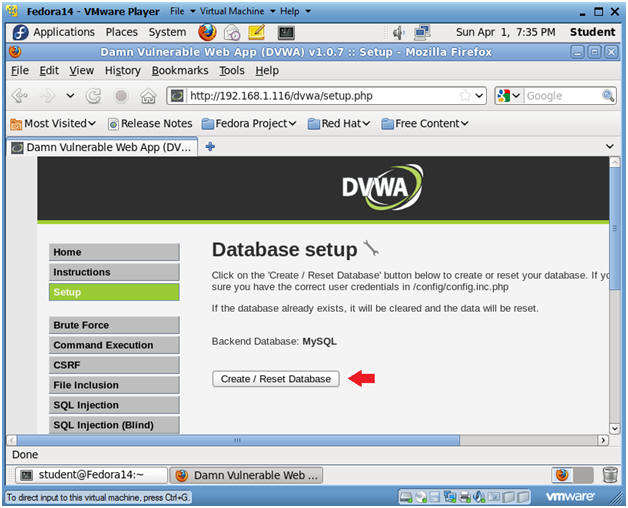Open a new tab with the plus icon

[210, 147]
